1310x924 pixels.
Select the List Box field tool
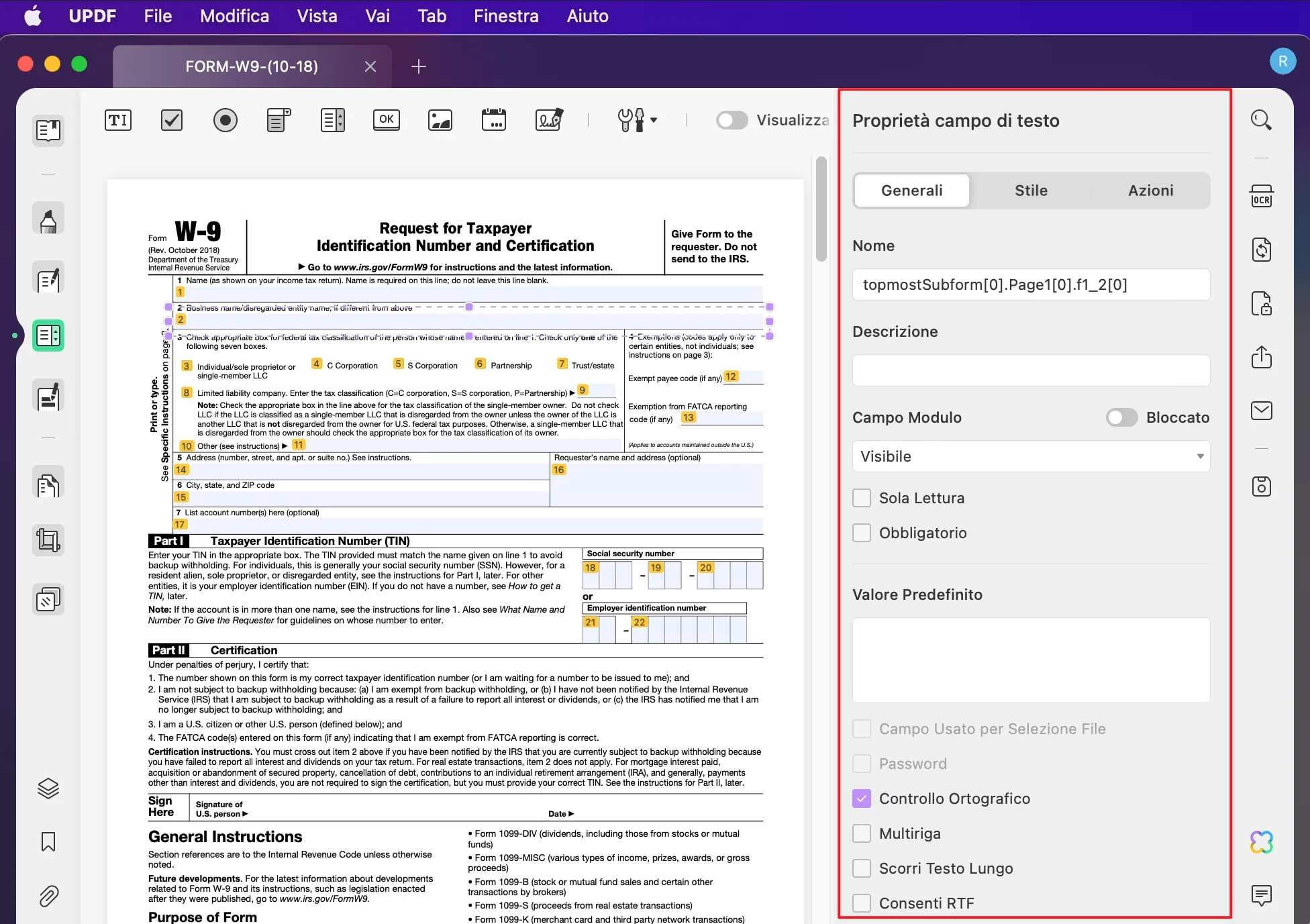coord(333,121)
